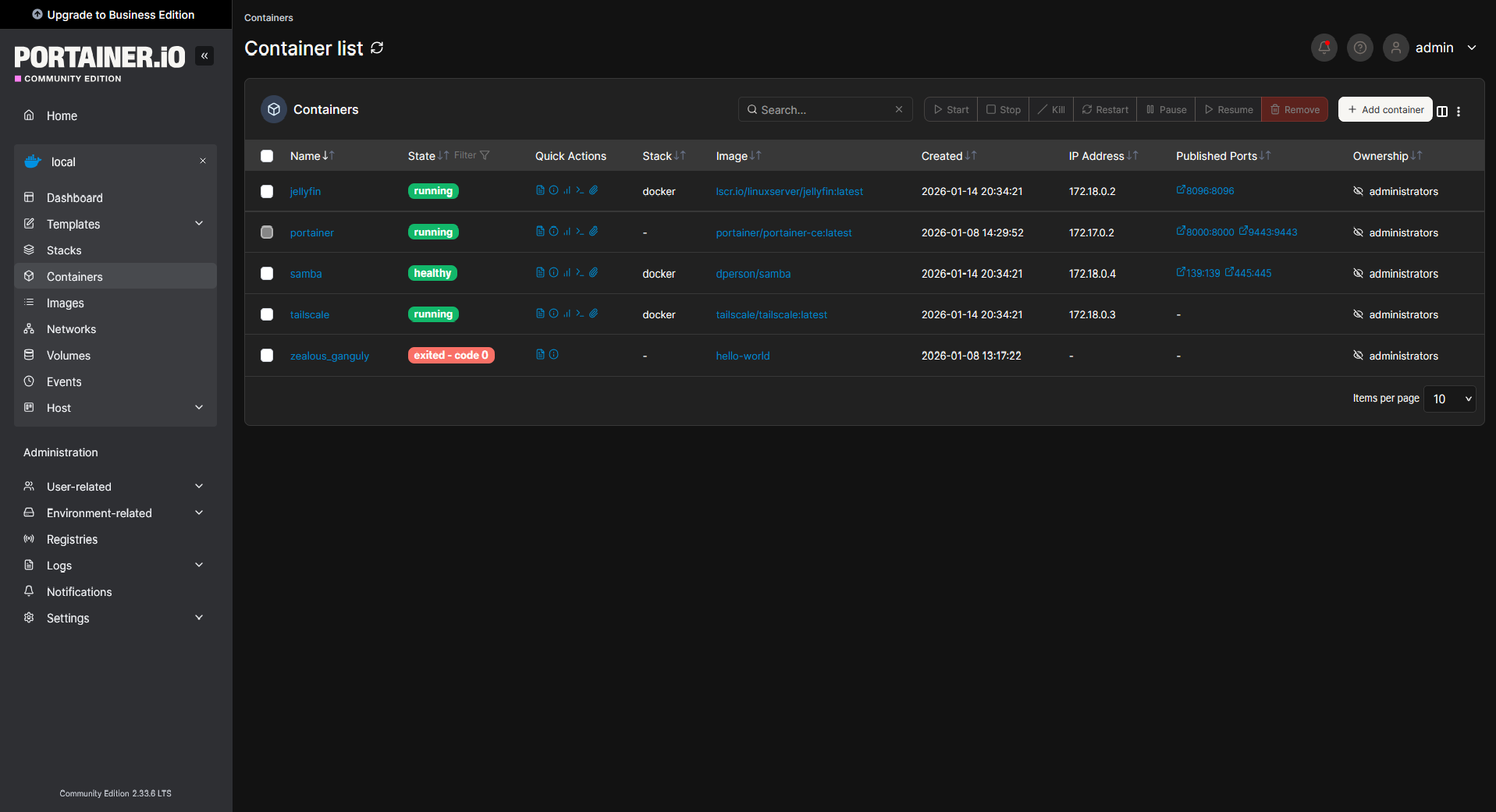Viewport: 1496px width, 812px height.
Task: Open the tailscale/tailscale:latest image link
Action: (x=771, y=315)
